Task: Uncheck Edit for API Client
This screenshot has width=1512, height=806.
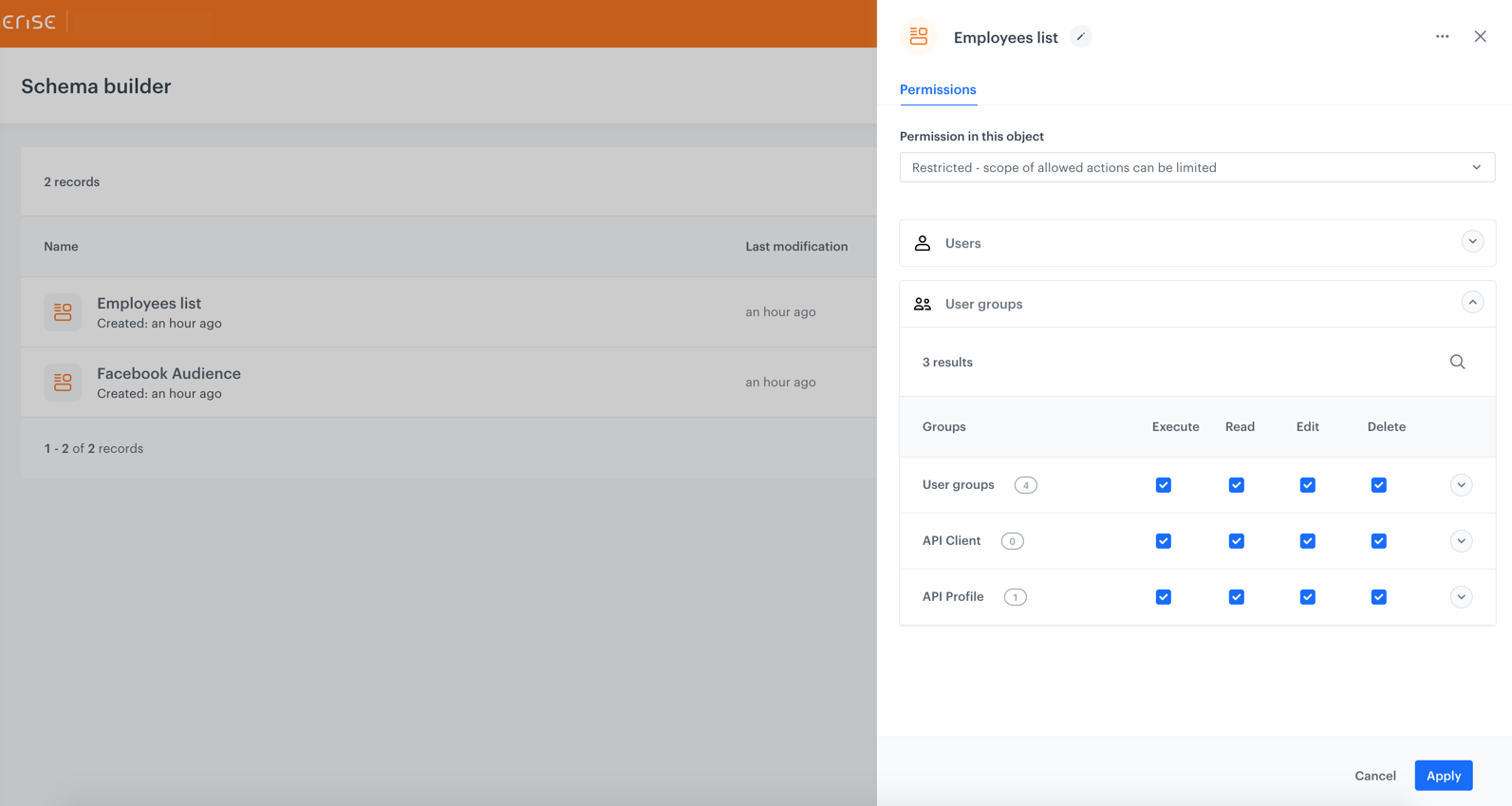Action: [1307, 541]
